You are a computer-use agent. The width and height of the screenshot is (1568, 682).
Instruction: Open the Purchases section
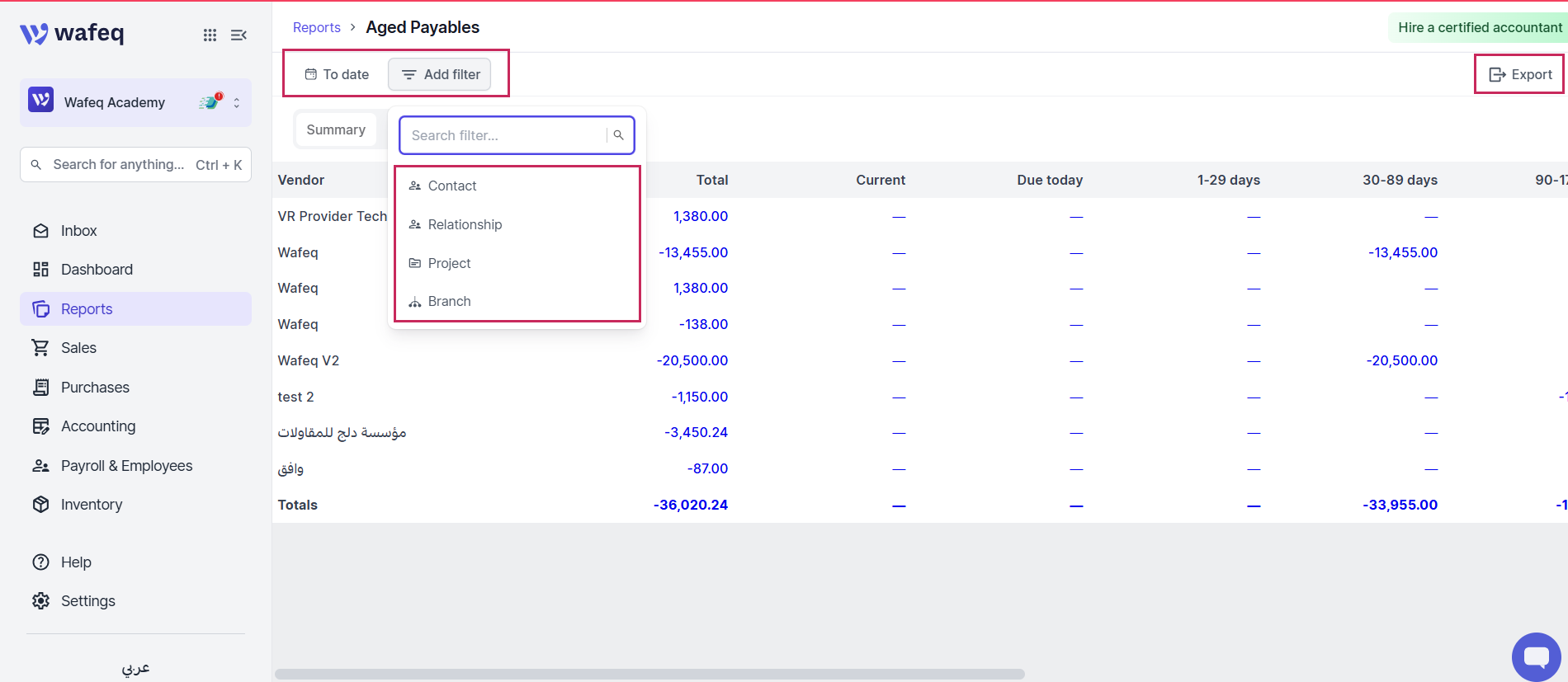135,388
